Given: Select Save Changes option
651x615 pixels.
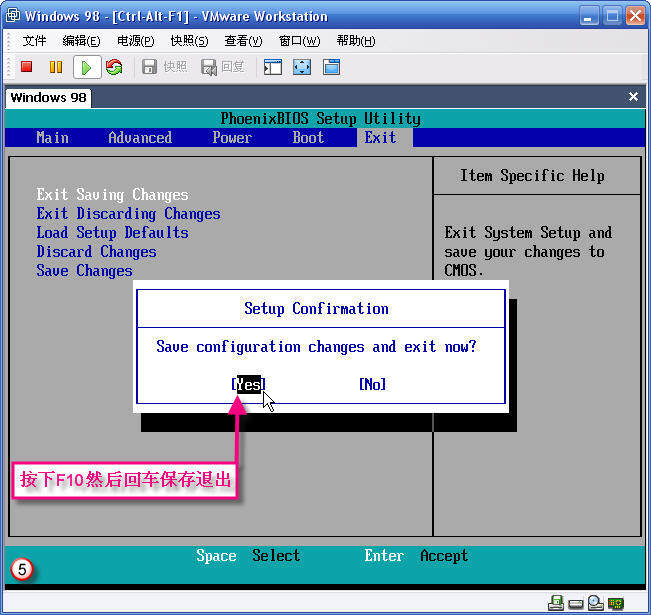Looking at the screenshot, I should [x=84, y=271].
